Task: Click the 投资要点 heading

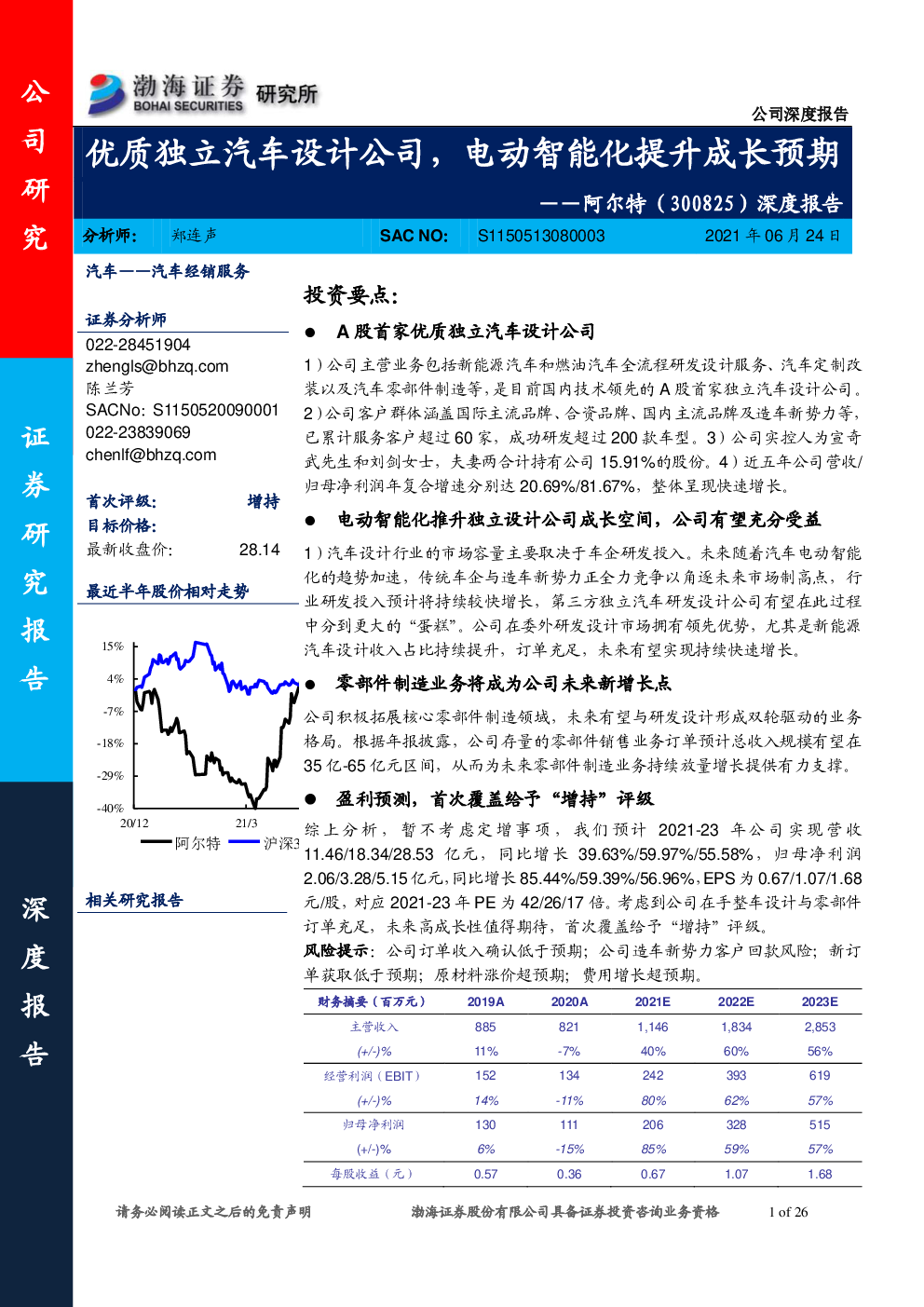Action: point(350,296)
